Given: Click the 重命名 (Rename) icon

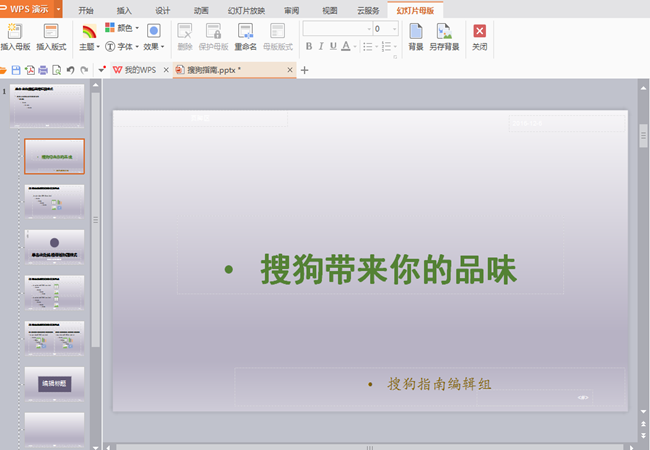Looking at the screenshot, I should pos(245,31).
